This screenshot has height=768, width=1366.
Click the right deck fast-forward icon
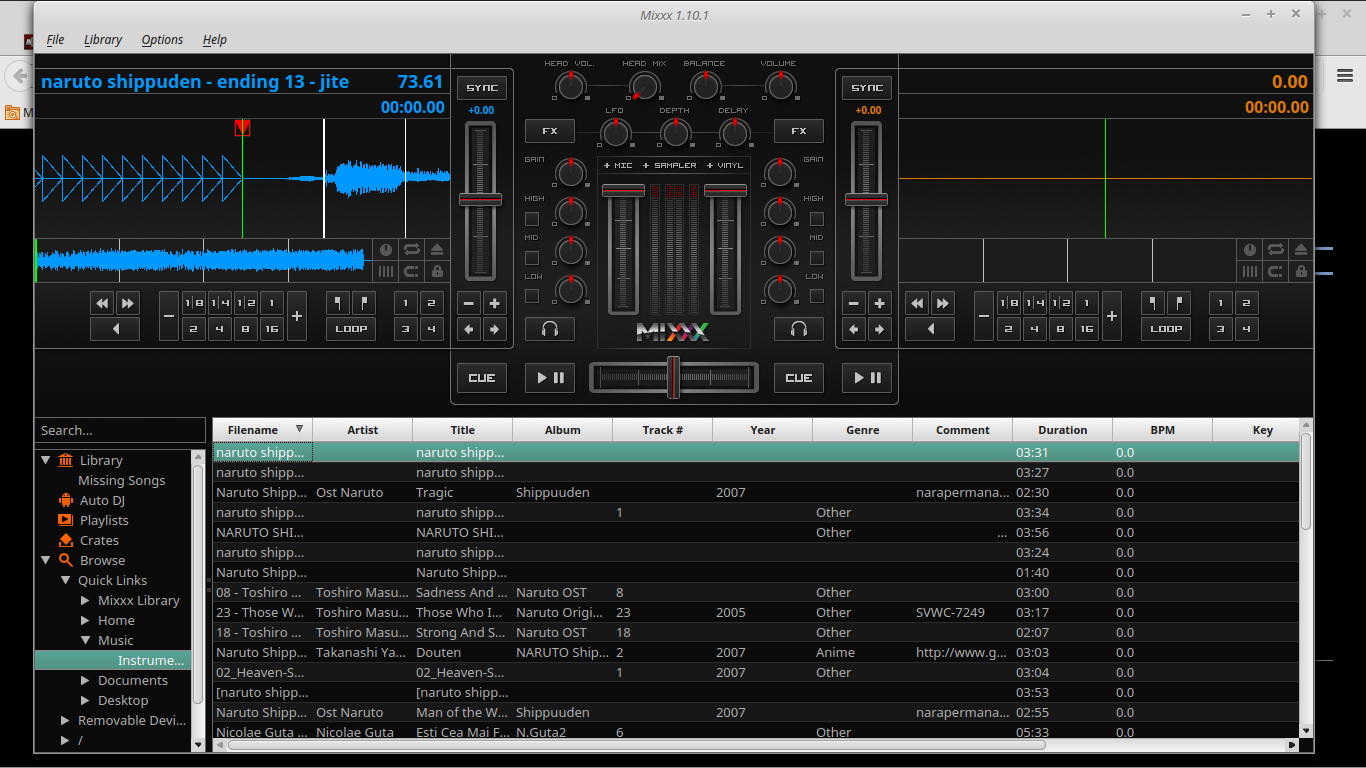[x=942, y=303]
